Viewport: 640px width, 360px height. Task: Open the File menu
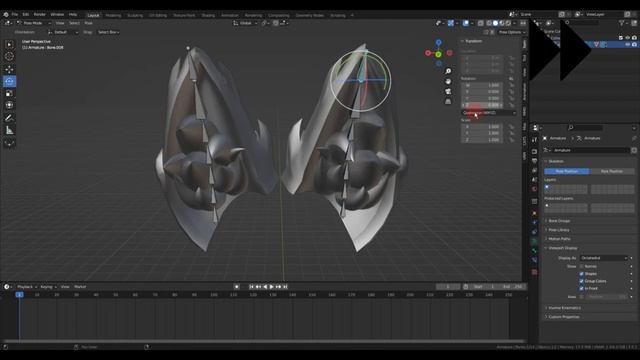click(15, 14)
